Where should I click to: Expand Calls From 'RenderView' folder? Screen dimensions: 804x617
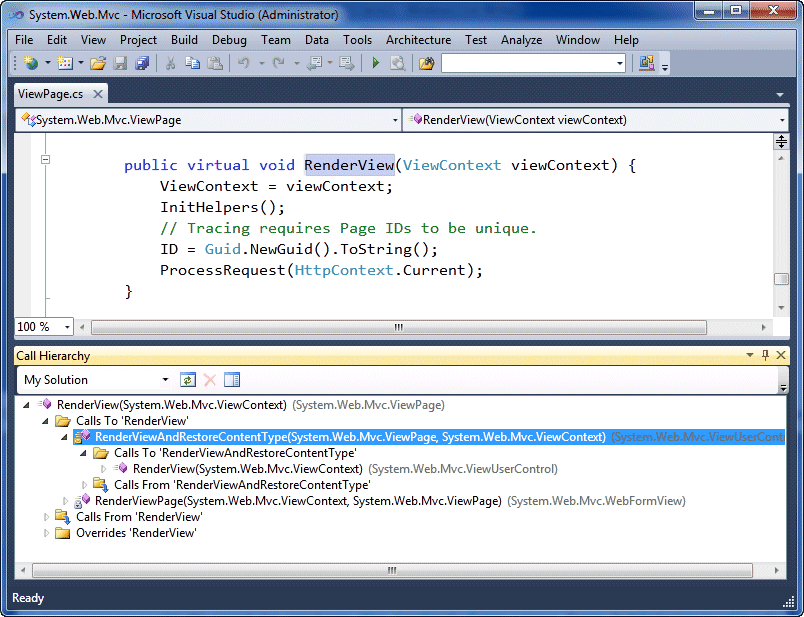pos(46,516)
